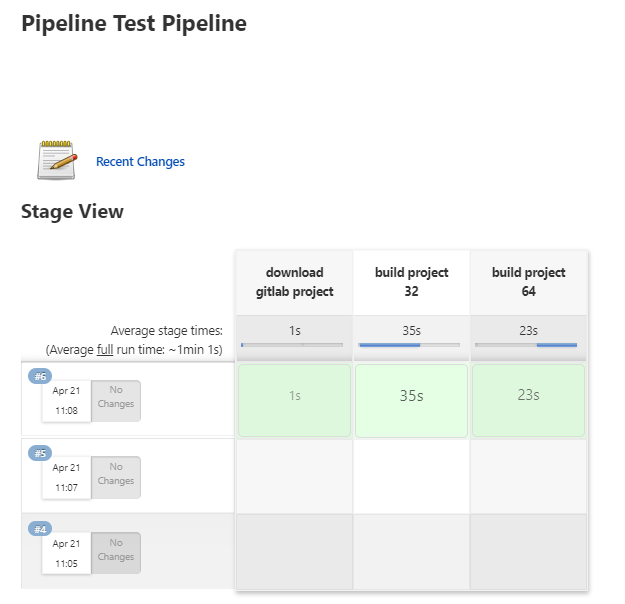
Task: Click No Changes box for build #5
Action: point(116,475)
